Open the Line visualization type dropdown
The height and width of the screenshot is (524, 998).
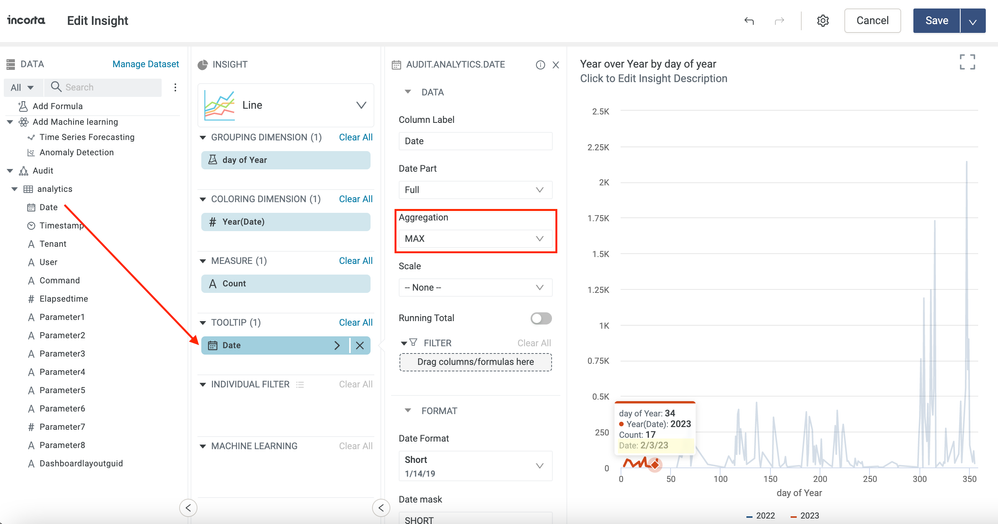286,105
